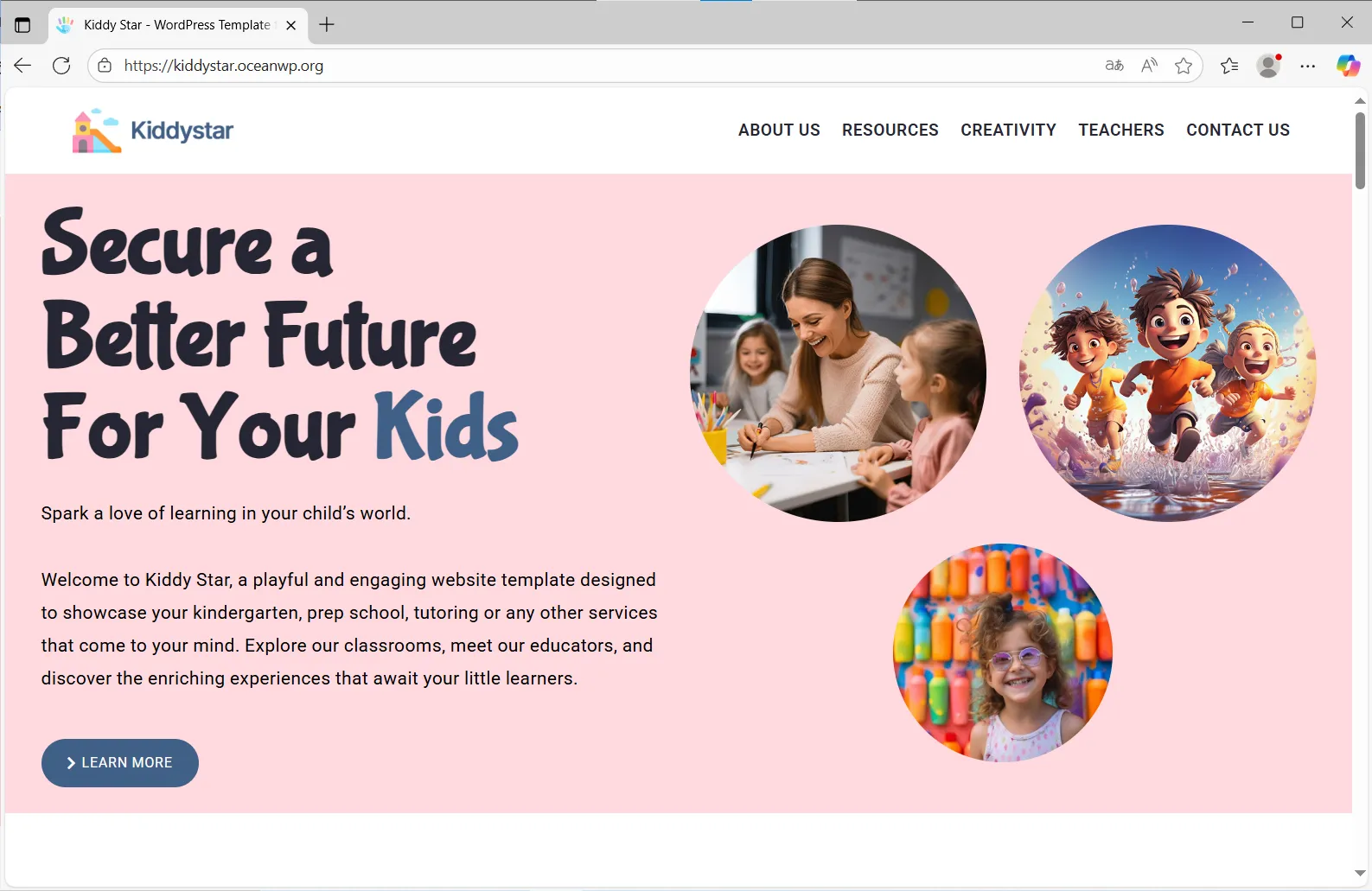Viewport: 1372px width, 891px height.
Task: Open the ABOUT US menu item
Action: pyautogui.click(x=779, y=130)
